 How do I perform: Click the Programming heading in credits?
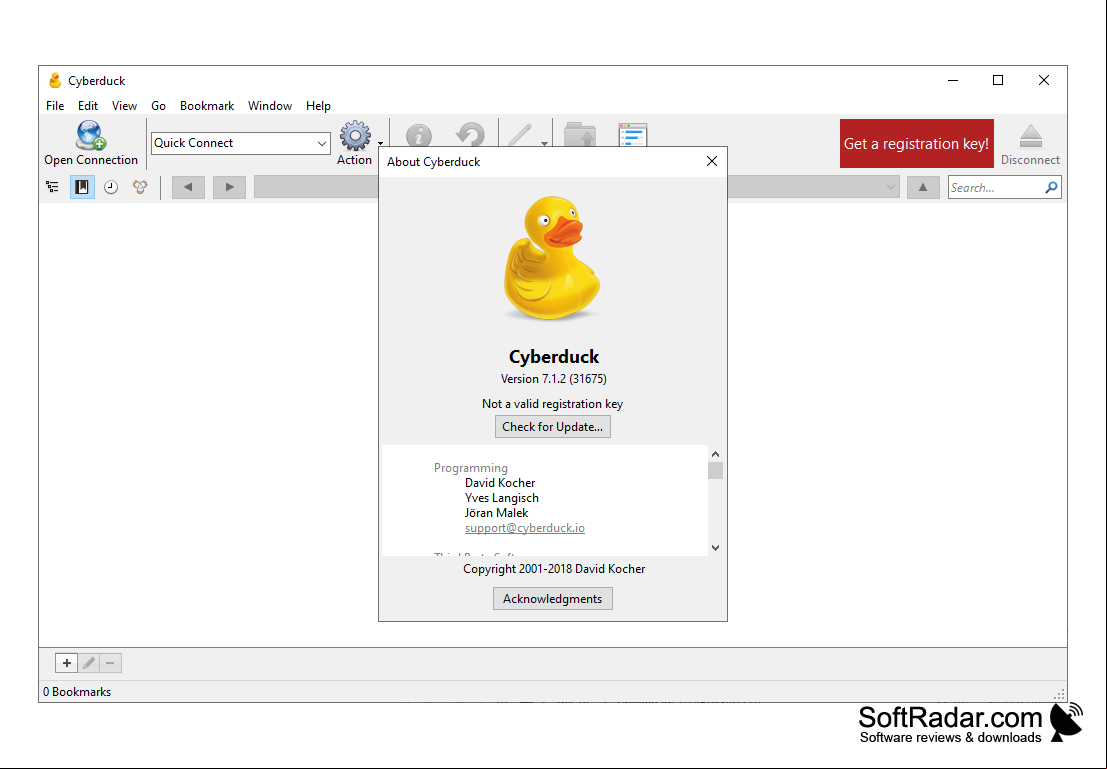(471, 468)
